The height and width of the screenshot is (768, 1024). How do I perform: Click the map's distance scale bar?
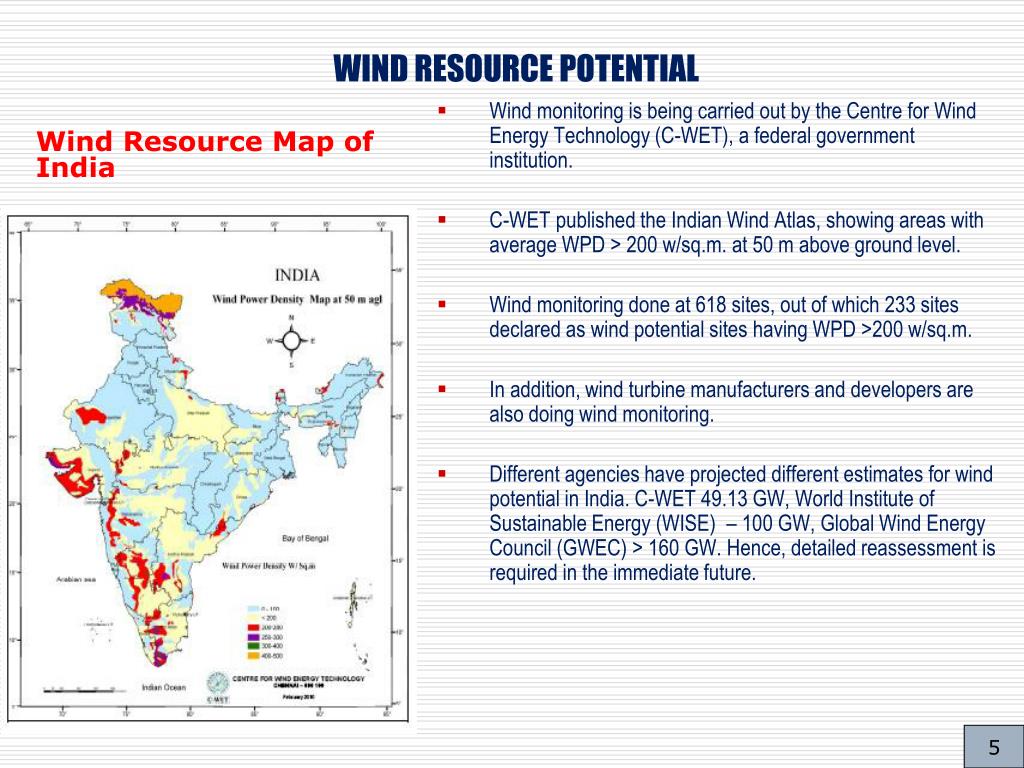pyautogui.click(x=84, y=690)
